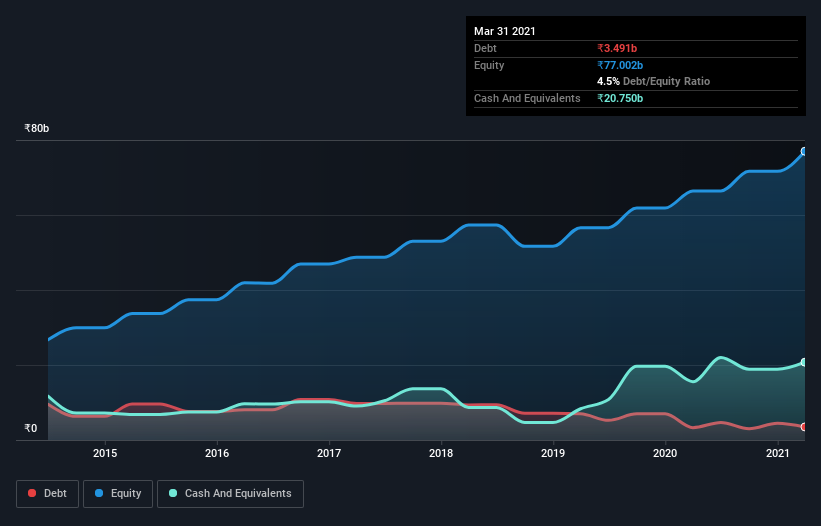Click the 4.5% Debt/Equity Ratio text

(x=653, y=82)
